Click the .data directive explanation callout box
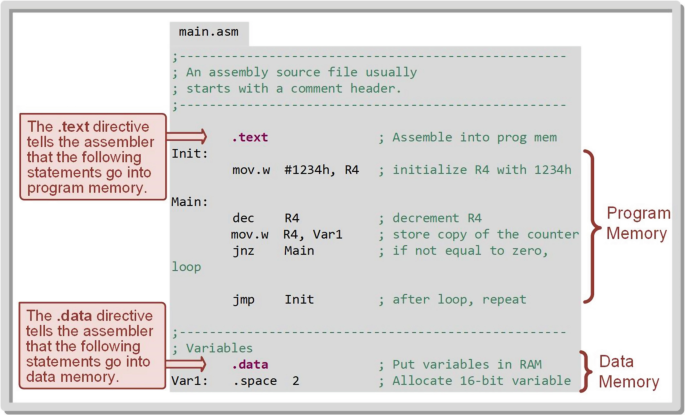This screenshot has width=685, height=415. point(92,346)
